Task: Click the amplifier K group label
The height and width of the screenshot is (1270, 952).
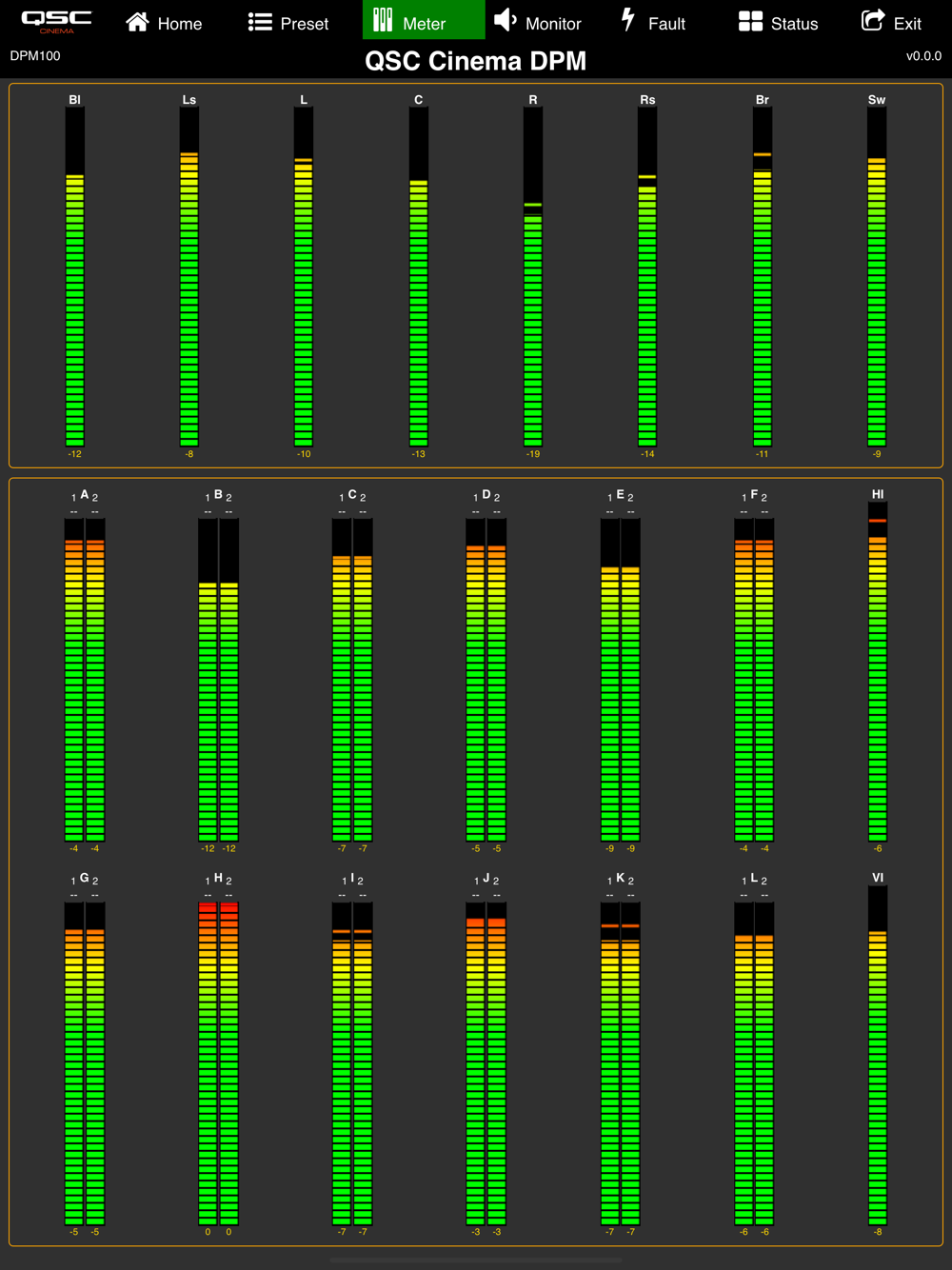Action: [620, 878]
